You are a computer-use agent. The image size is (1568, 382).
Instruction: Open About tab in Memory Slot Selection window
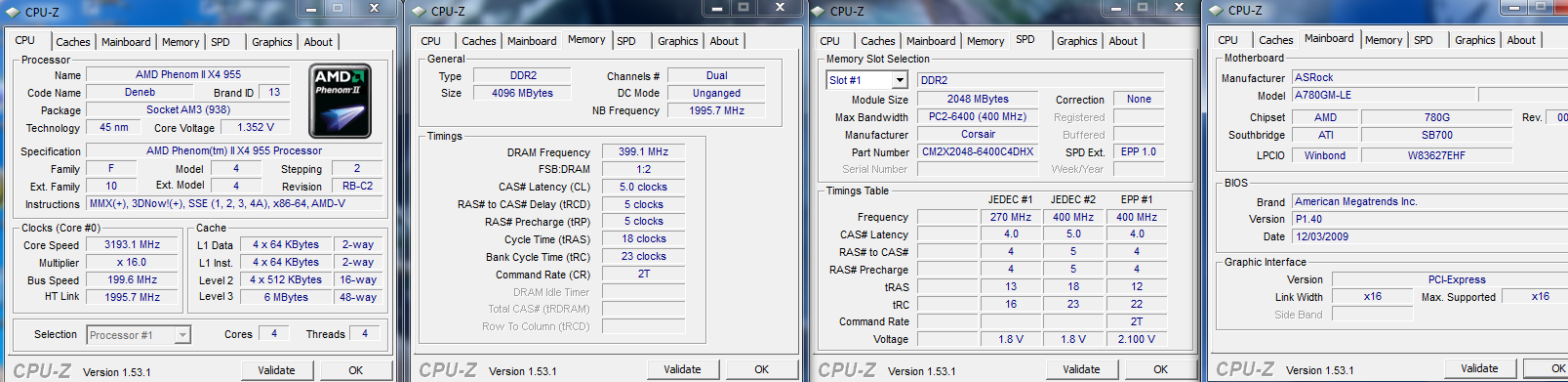coord(1123,41)
